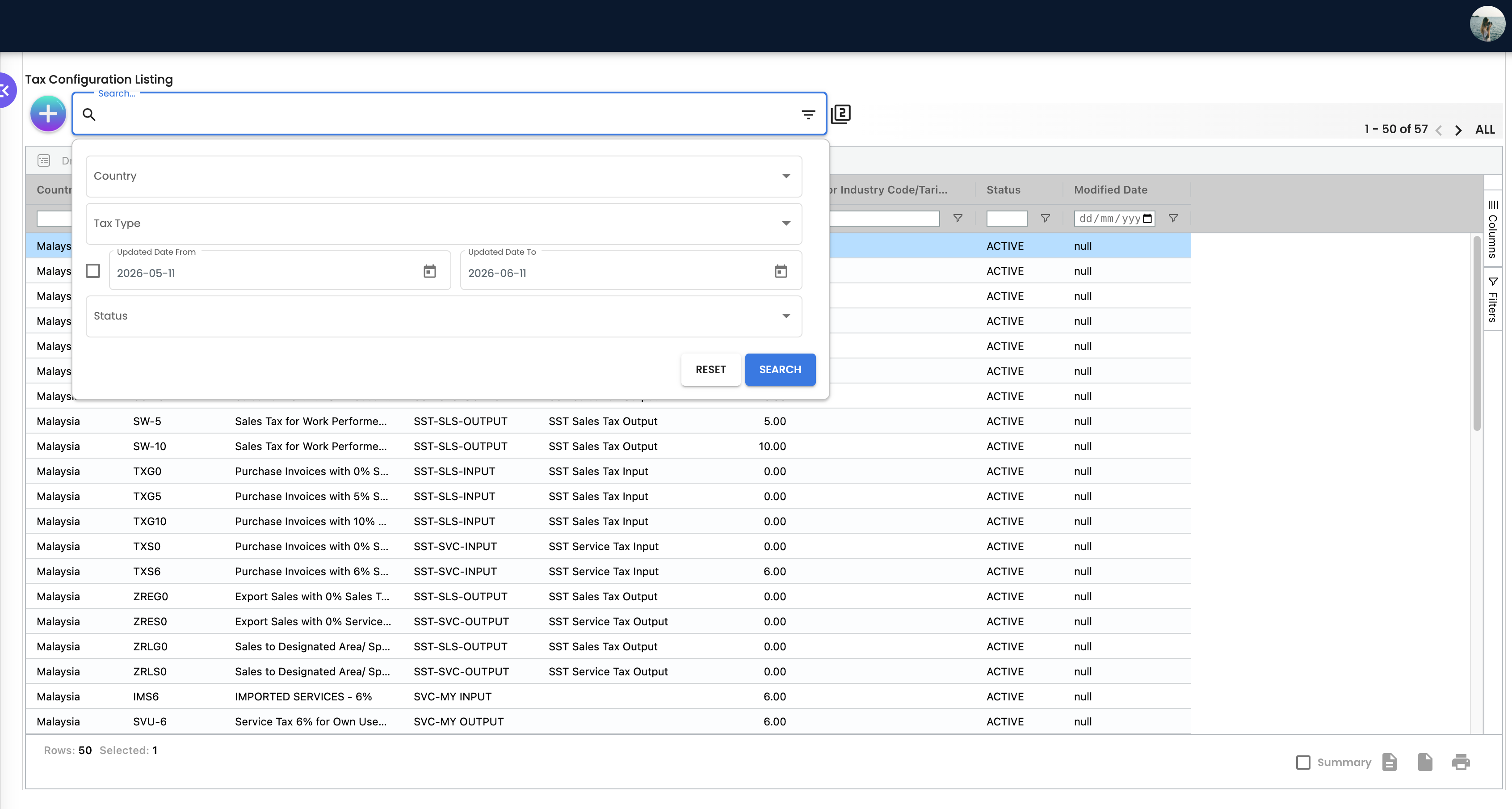This screenshot has width=1512, height=809.
Task: Click the vertical grid scrollbar
Action: tap(1477, 333)
